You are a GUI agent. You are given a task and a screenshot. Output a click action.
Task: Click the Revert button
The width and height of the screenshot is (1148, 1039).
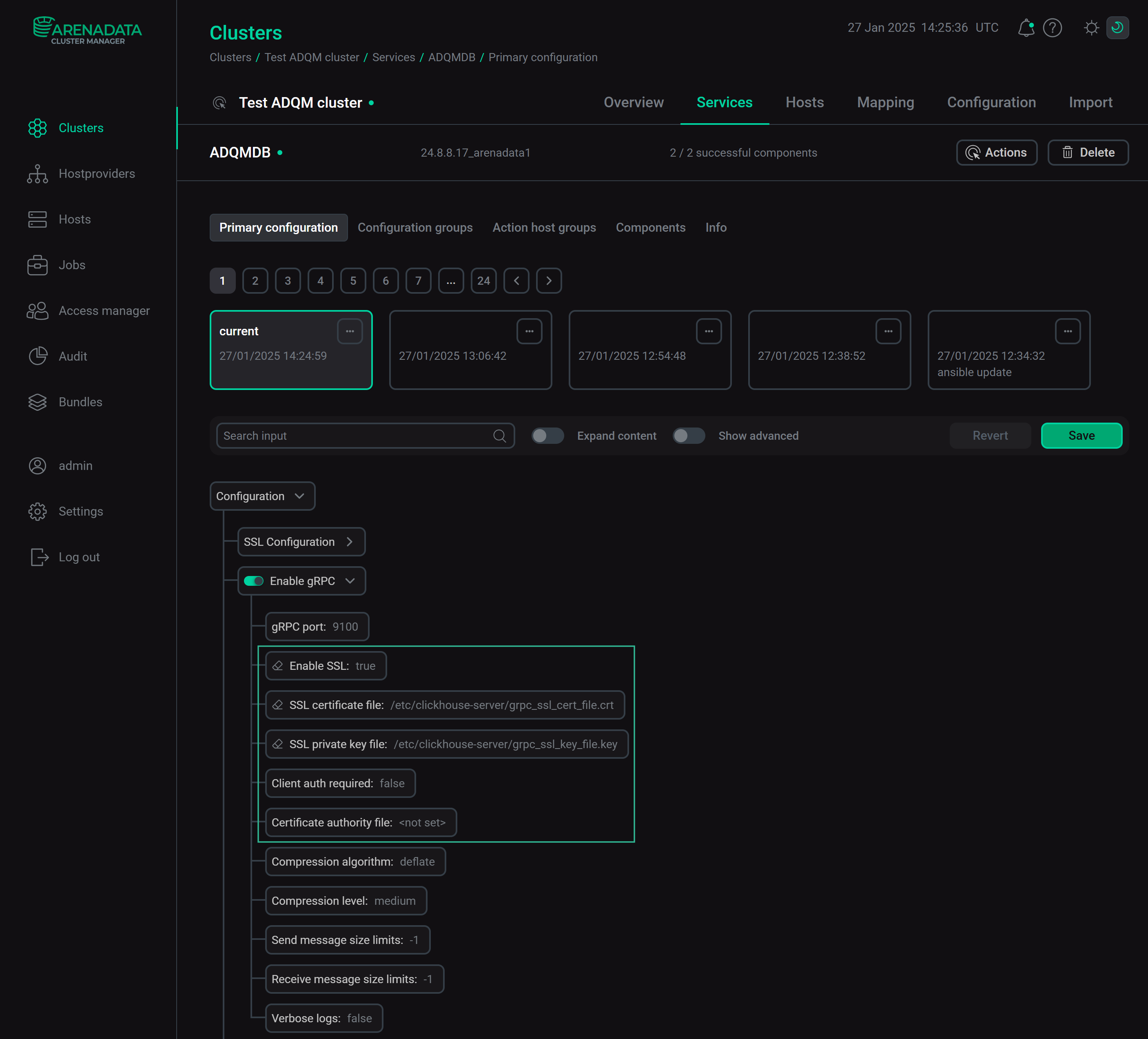tap(990, 436)
